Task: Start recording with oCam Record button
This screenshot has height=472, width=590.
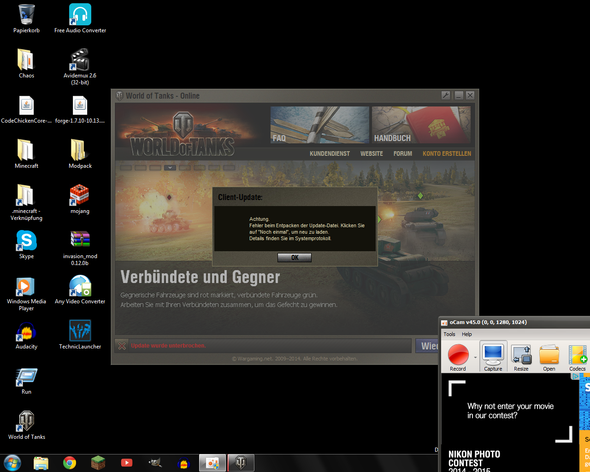Action: [x=458, y=357]
